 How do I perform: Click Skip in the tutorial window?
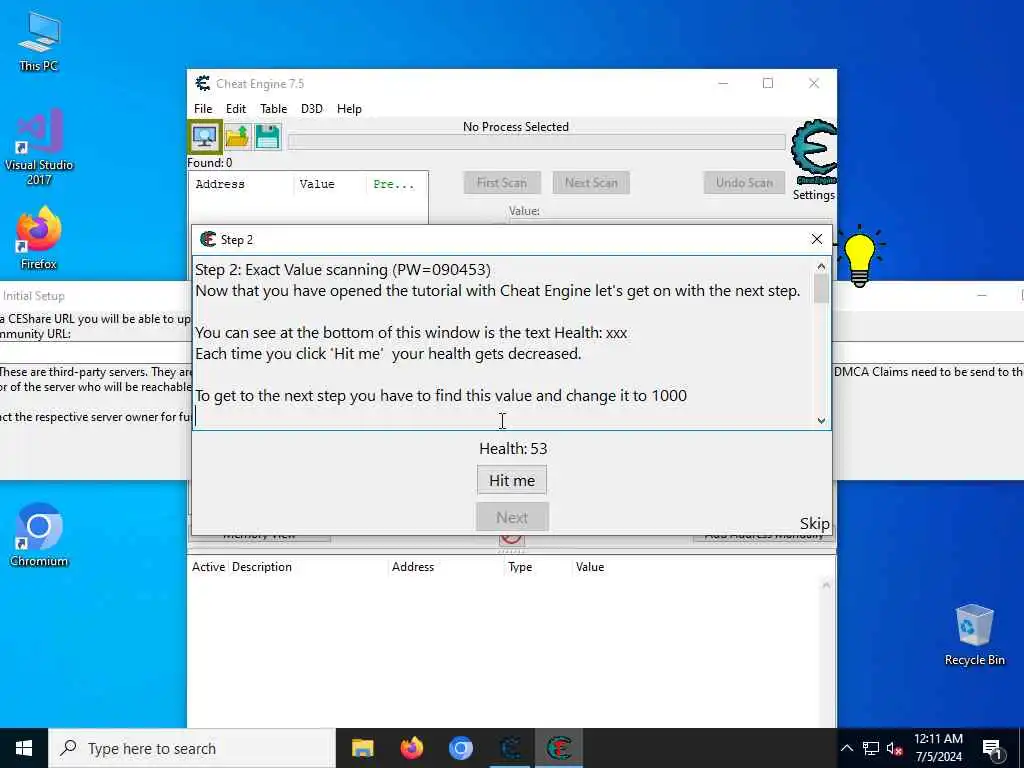[x=814, y=523]
